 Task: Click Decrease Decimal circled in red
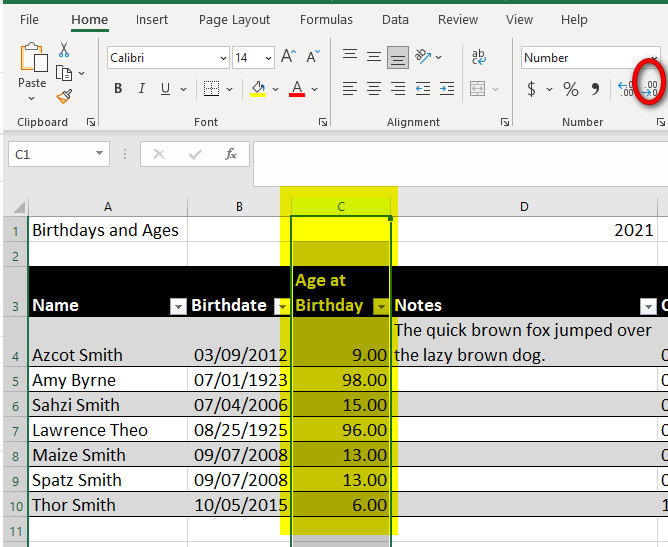(x=650, y=89)
